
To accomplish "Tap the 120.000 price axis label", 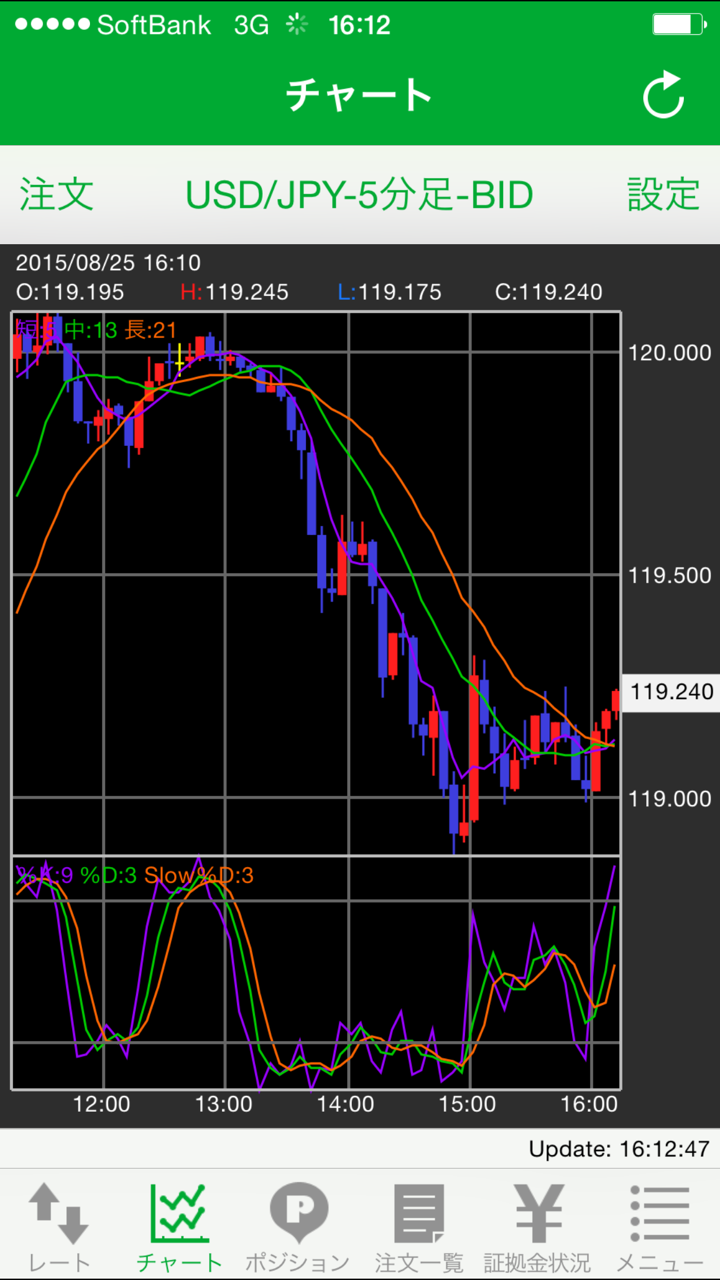I will point(670,353).
